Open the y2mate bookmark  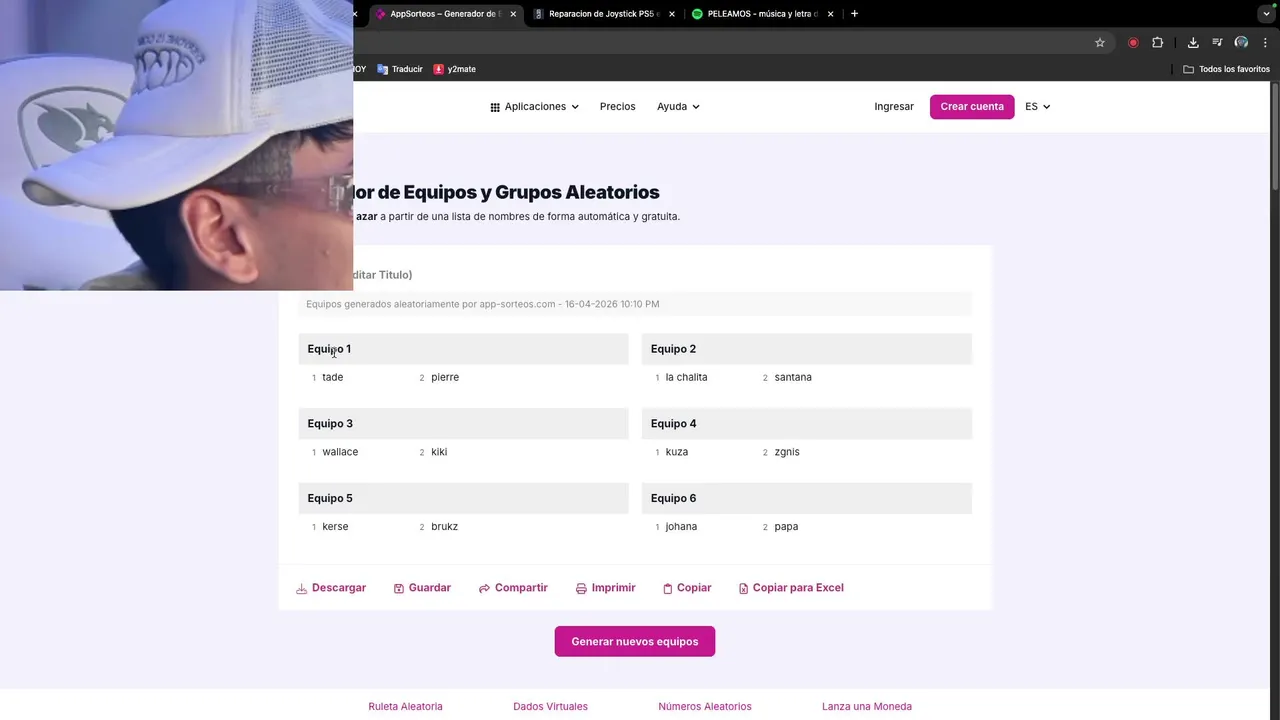[455, 69]
